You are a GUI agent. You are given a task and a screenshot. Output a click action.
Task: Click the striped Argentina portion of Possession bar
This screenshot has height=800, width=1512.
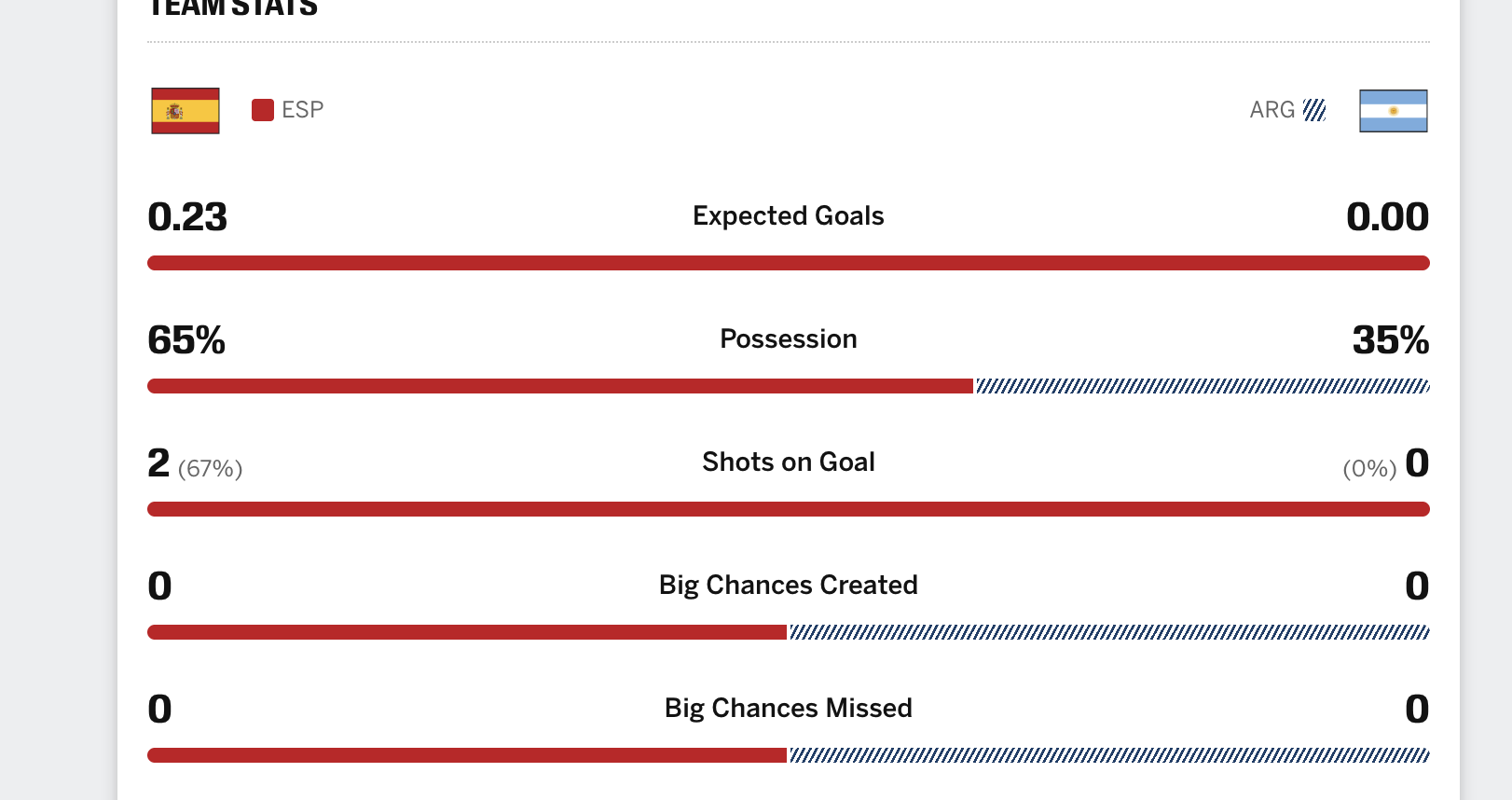[1203, 386]
